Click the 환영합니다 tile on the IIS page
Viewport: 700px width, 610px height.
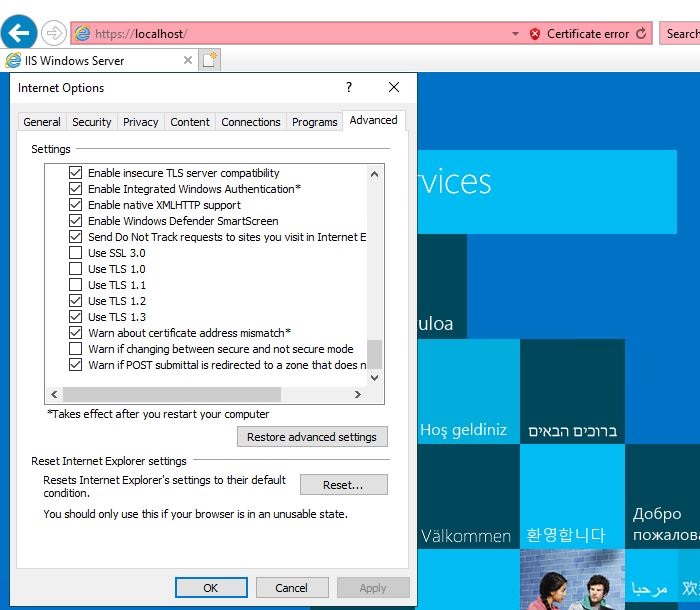click(572, 496)
